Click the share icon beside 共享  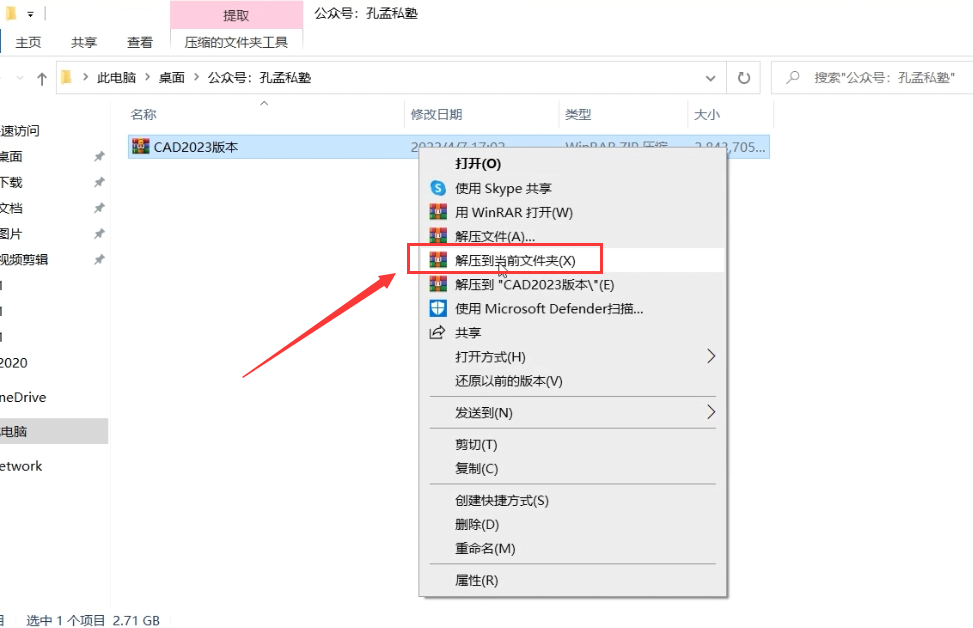(437, 333)
